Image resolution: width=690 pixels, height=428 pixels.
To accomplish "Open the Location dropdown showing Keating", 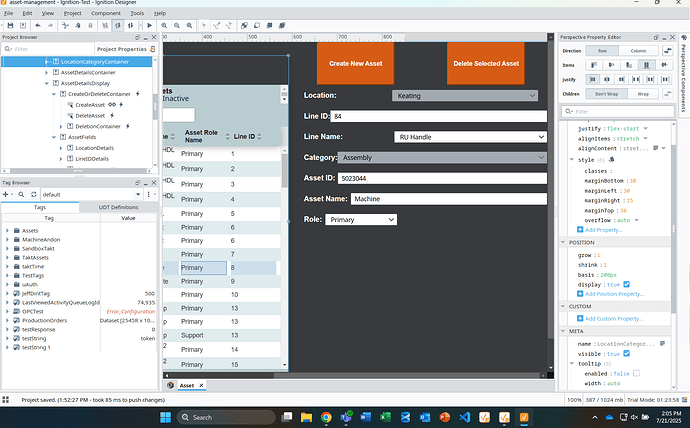I will [x=465, y=95].
